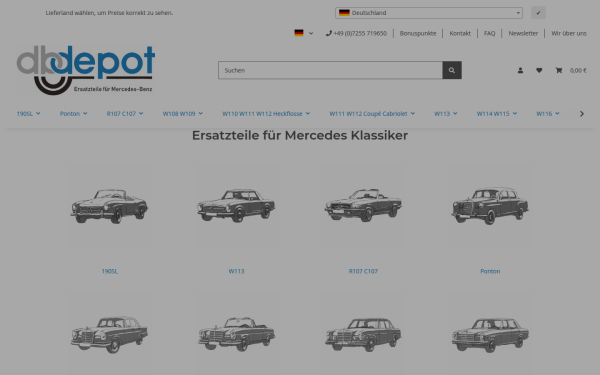
Task: Open the language flag dropdown
Action: tap(303, 33)
